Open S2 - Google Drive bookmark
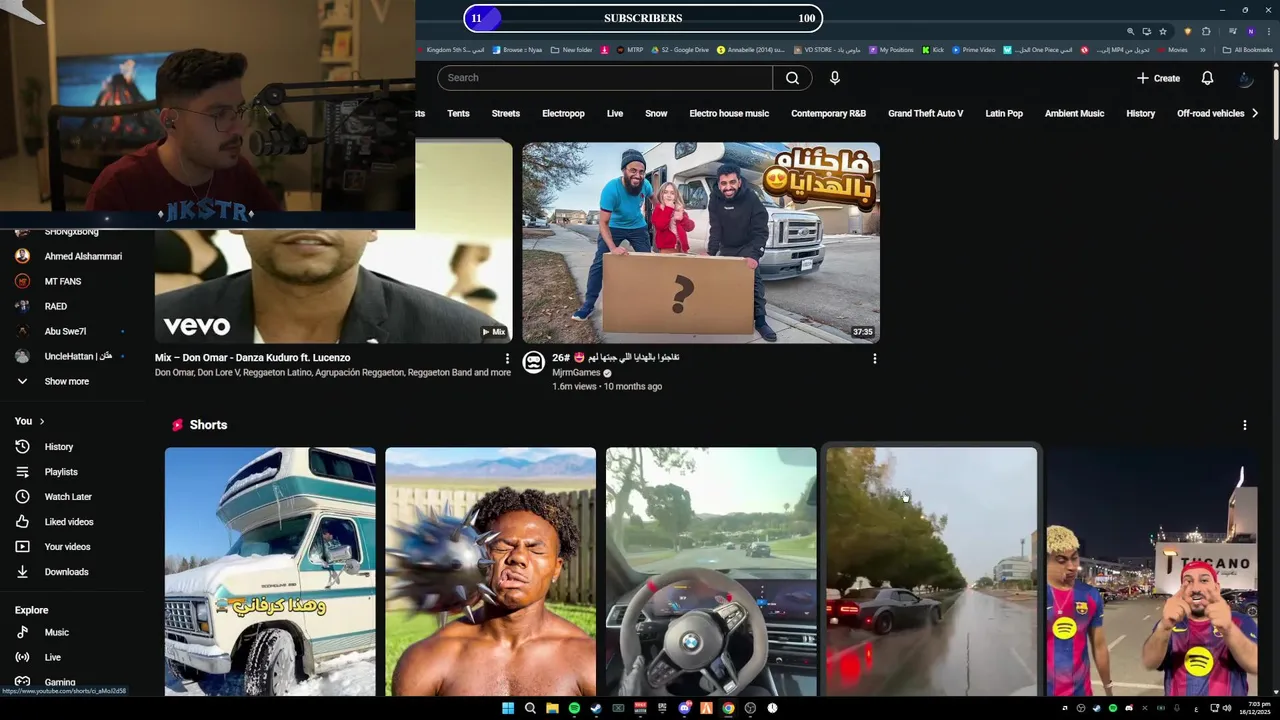 point(680,50)
